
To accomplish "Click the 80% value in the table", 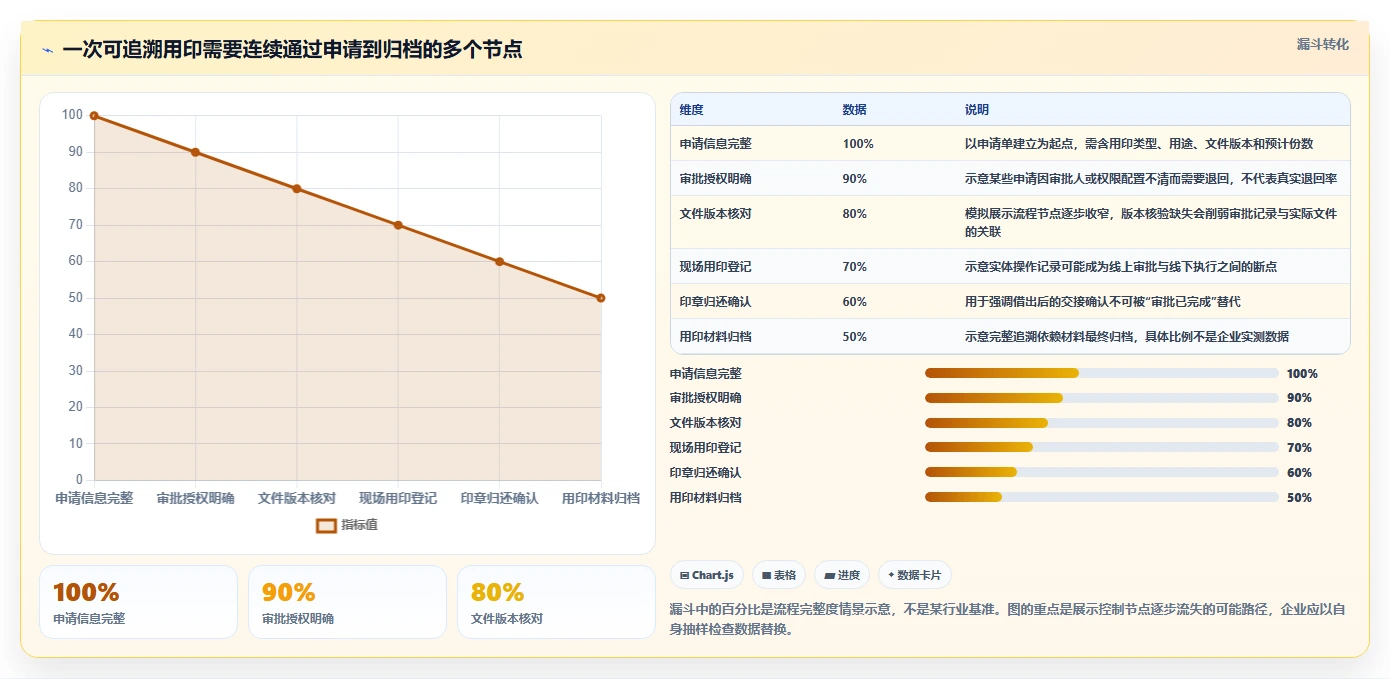I will tap(855, 214).
